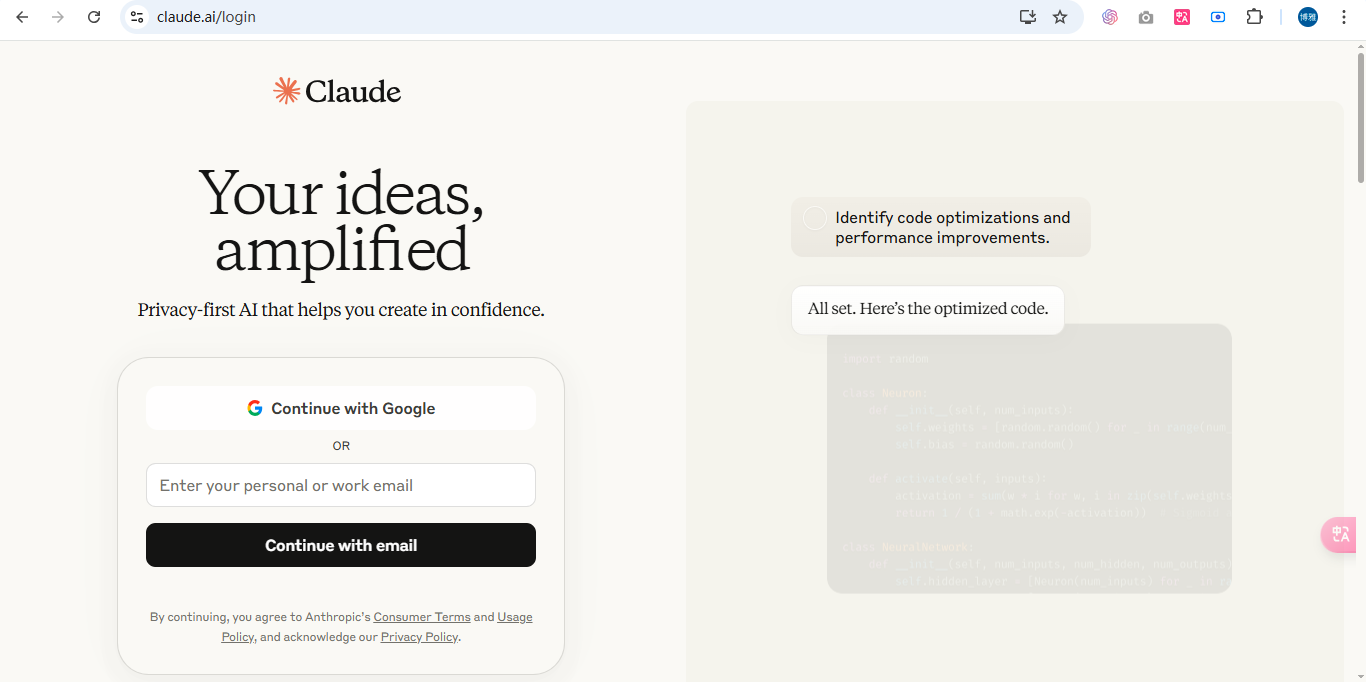
Task: Click the Google logo in the sign-in button
Action: coord(255,408)
